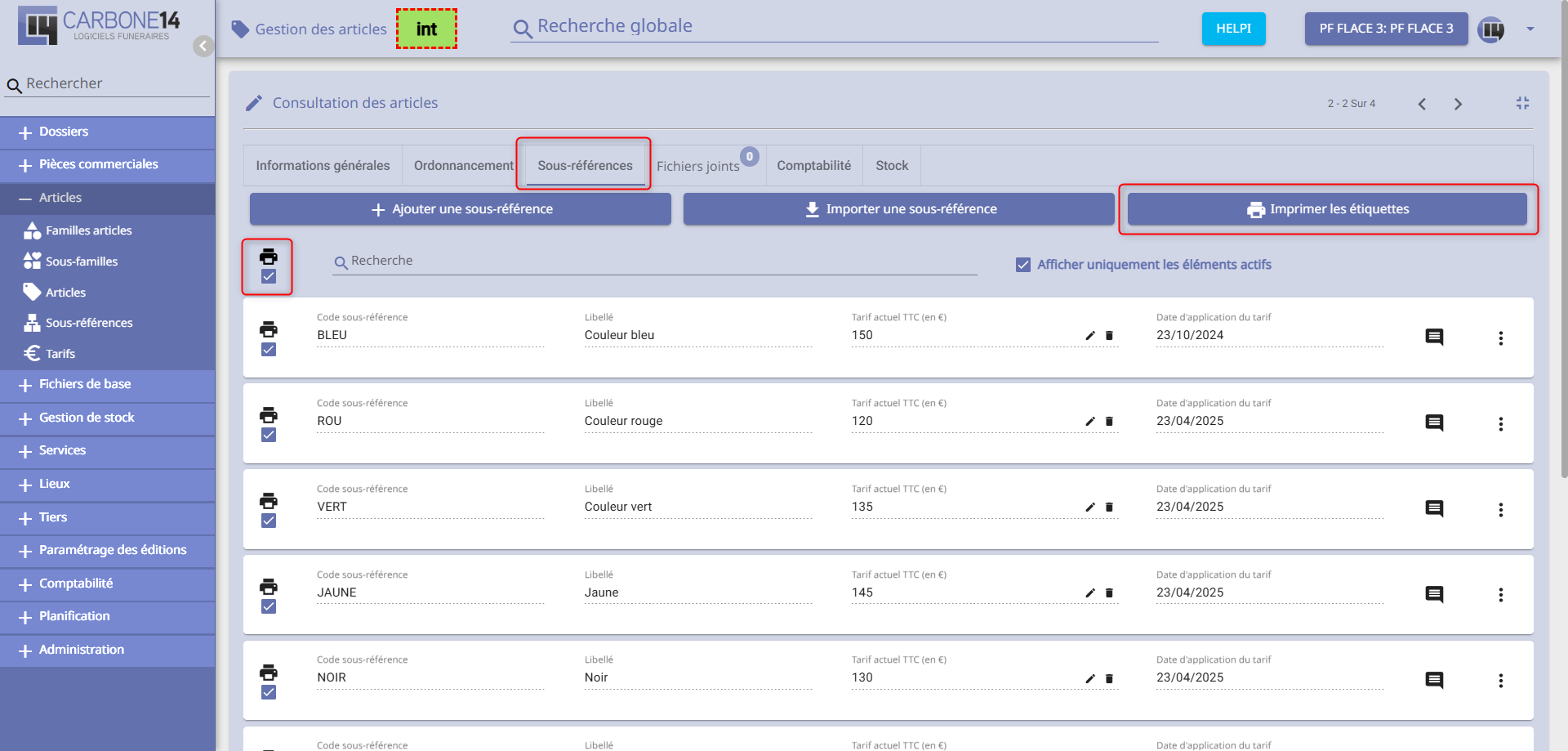The height and width of the screenshot is (751, 1568).
Task: Click the print icon for ROU row
Action: tap(269, 415)
